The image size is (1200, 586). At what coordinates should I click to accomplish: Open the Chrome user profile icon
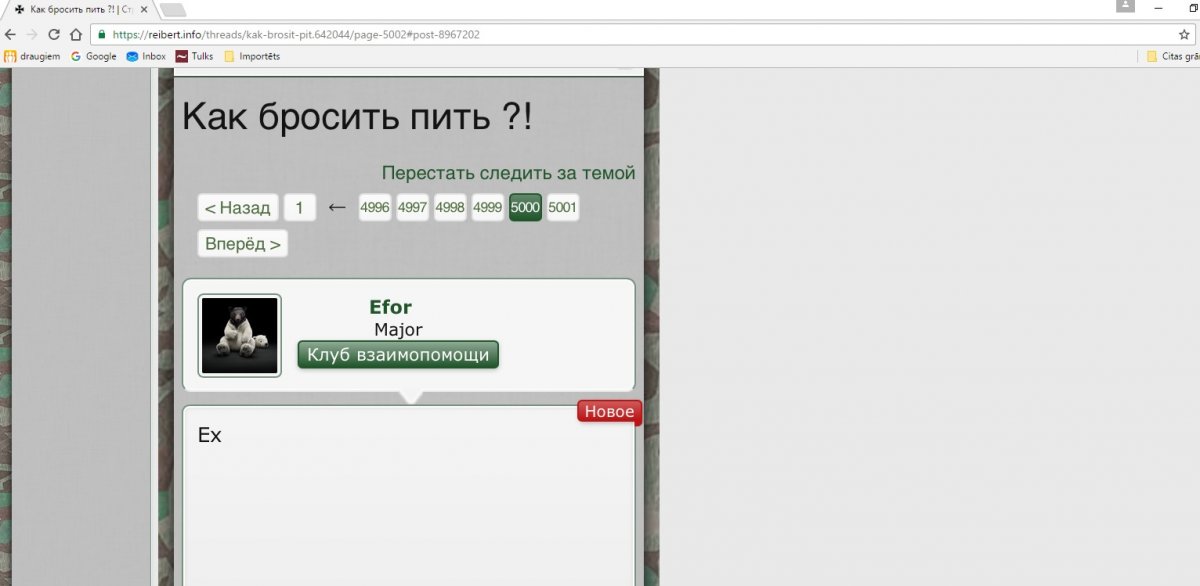tap(1126, 7)
